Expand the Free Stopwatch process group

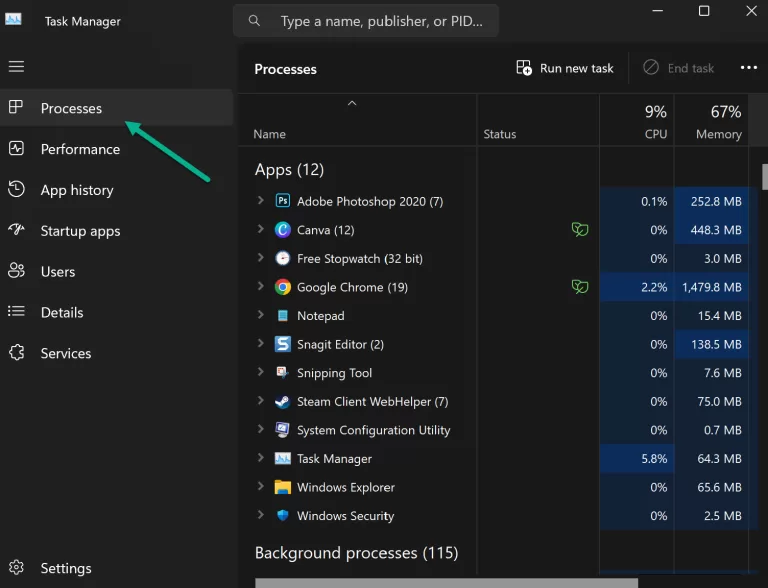[x=261, y=257]
